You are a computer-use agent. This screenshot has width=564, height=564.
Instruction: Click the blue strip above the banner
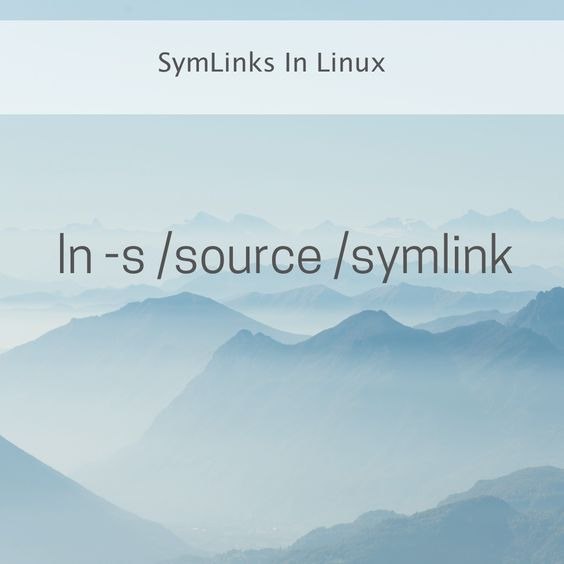click(x=282, y=10)
